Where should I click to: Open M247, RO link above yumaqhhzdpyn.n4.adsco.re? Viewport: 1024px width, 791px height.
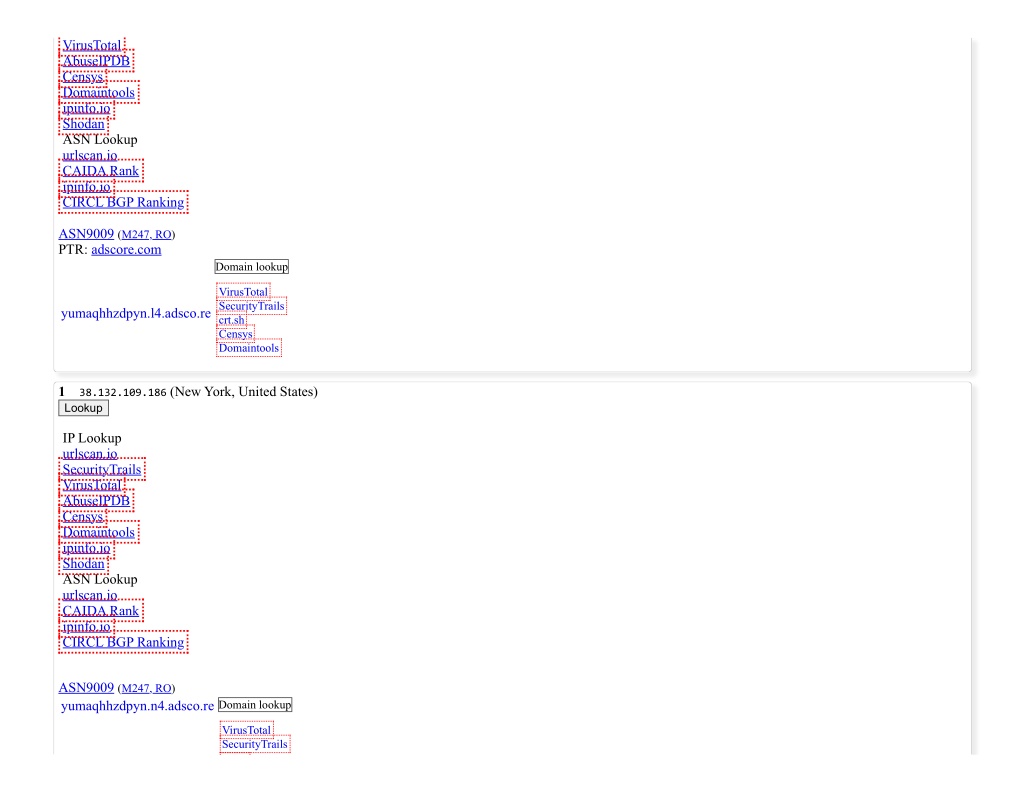point(146,688)
